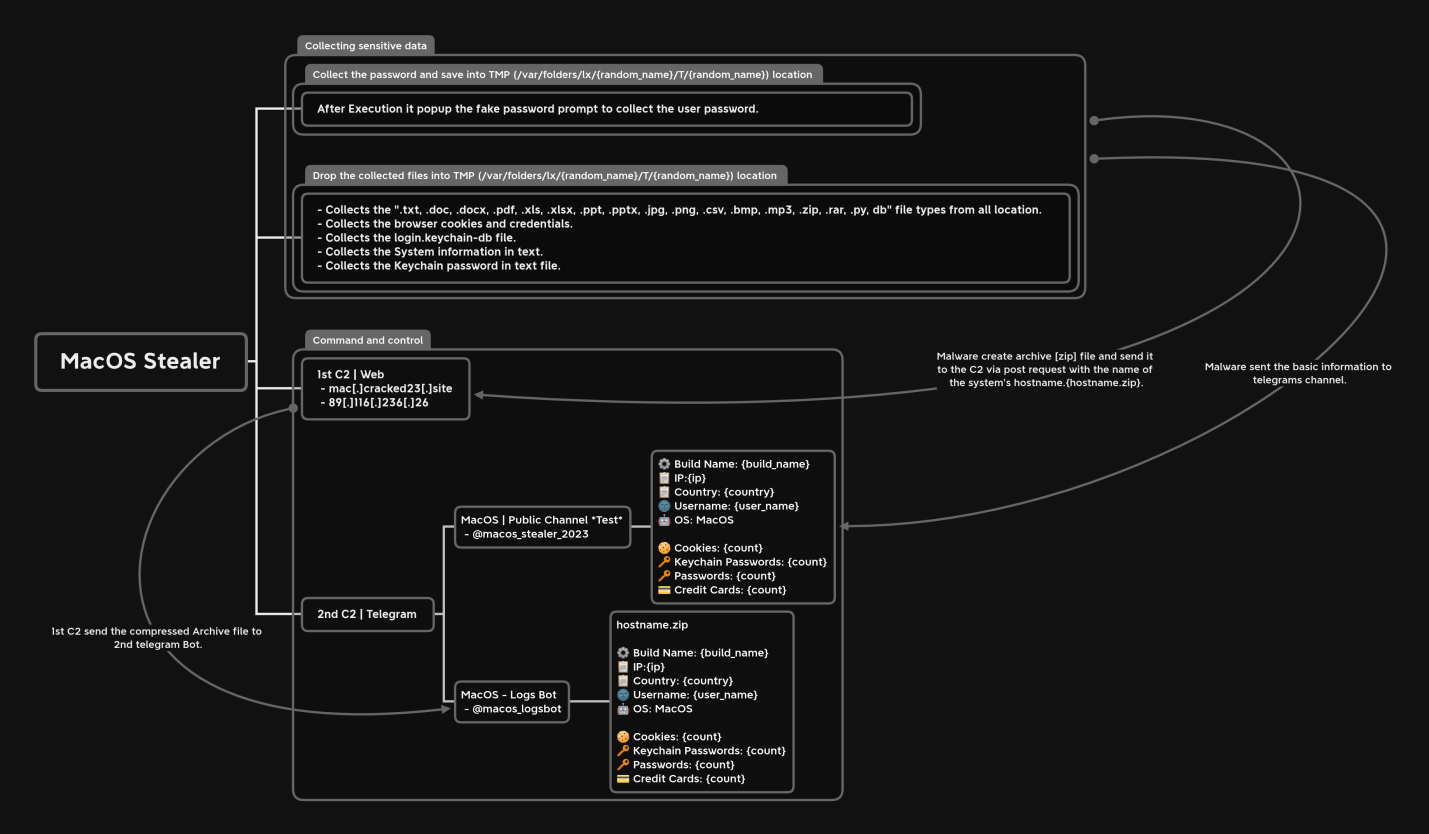Select the 2nd C2 | Telegram node
Viewport: 1429px width, 834px height.
tap(368, 614)
